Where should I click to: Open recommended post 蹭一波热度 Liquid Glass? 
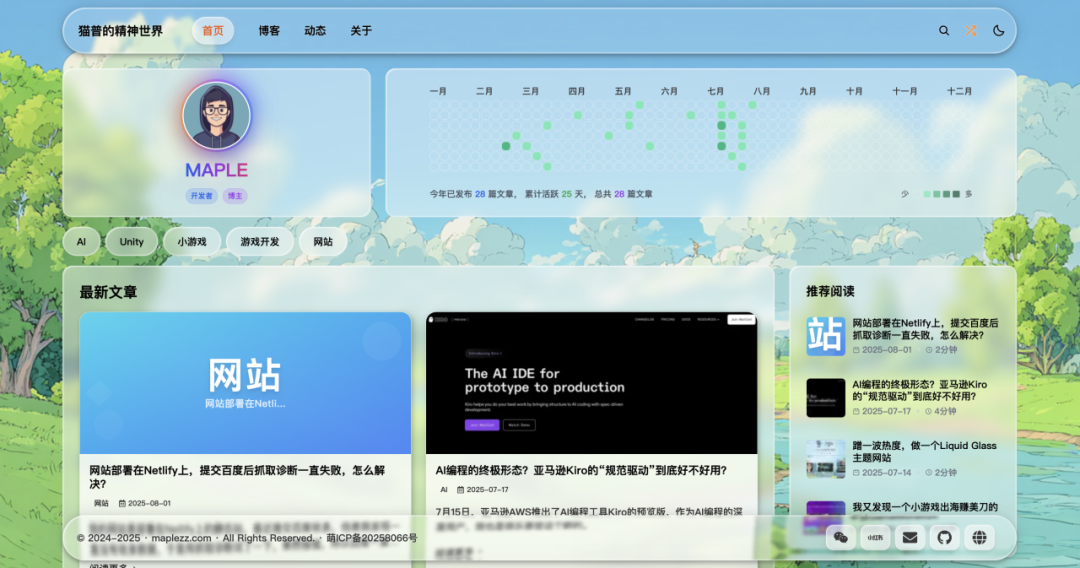pyautogui.click(x=924, y=452)
